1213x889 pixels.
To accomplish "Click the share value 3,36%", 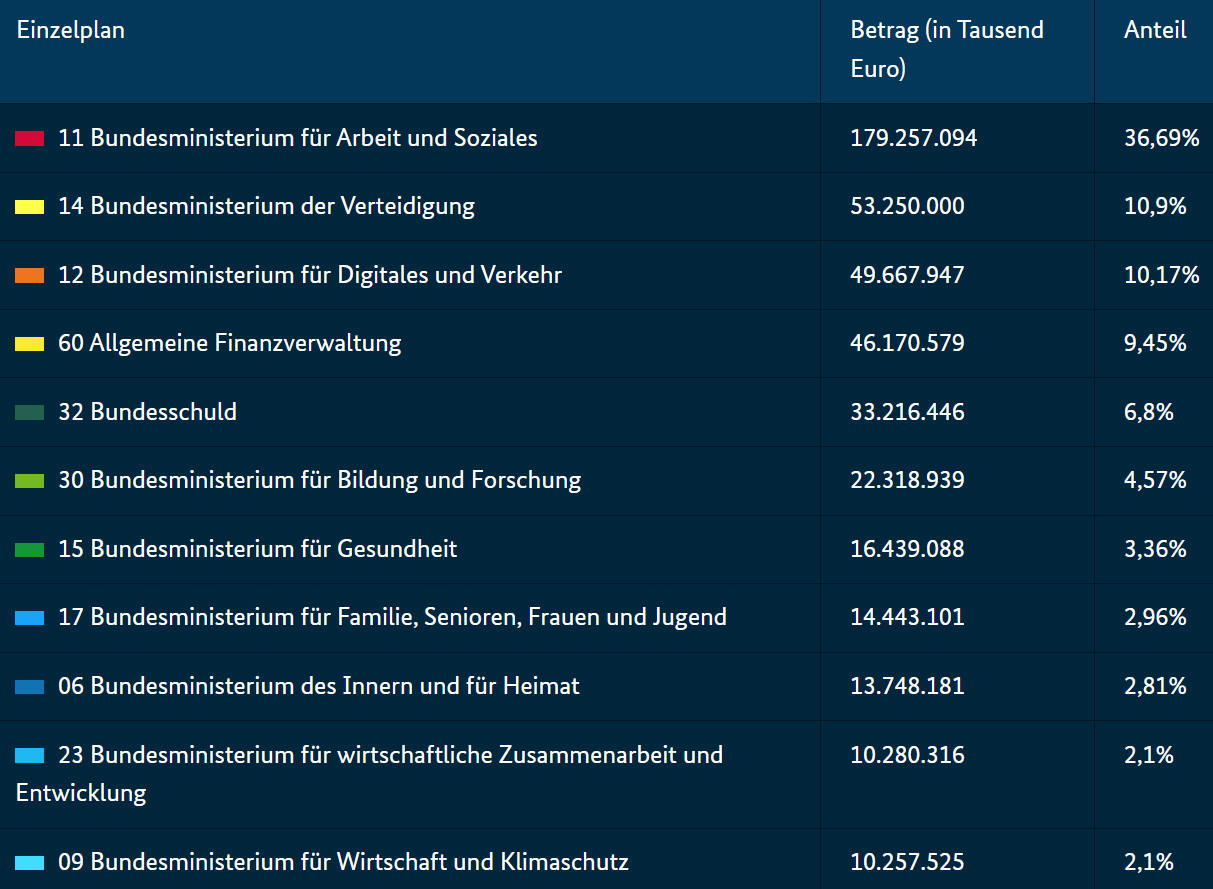I will [1155, 549].
